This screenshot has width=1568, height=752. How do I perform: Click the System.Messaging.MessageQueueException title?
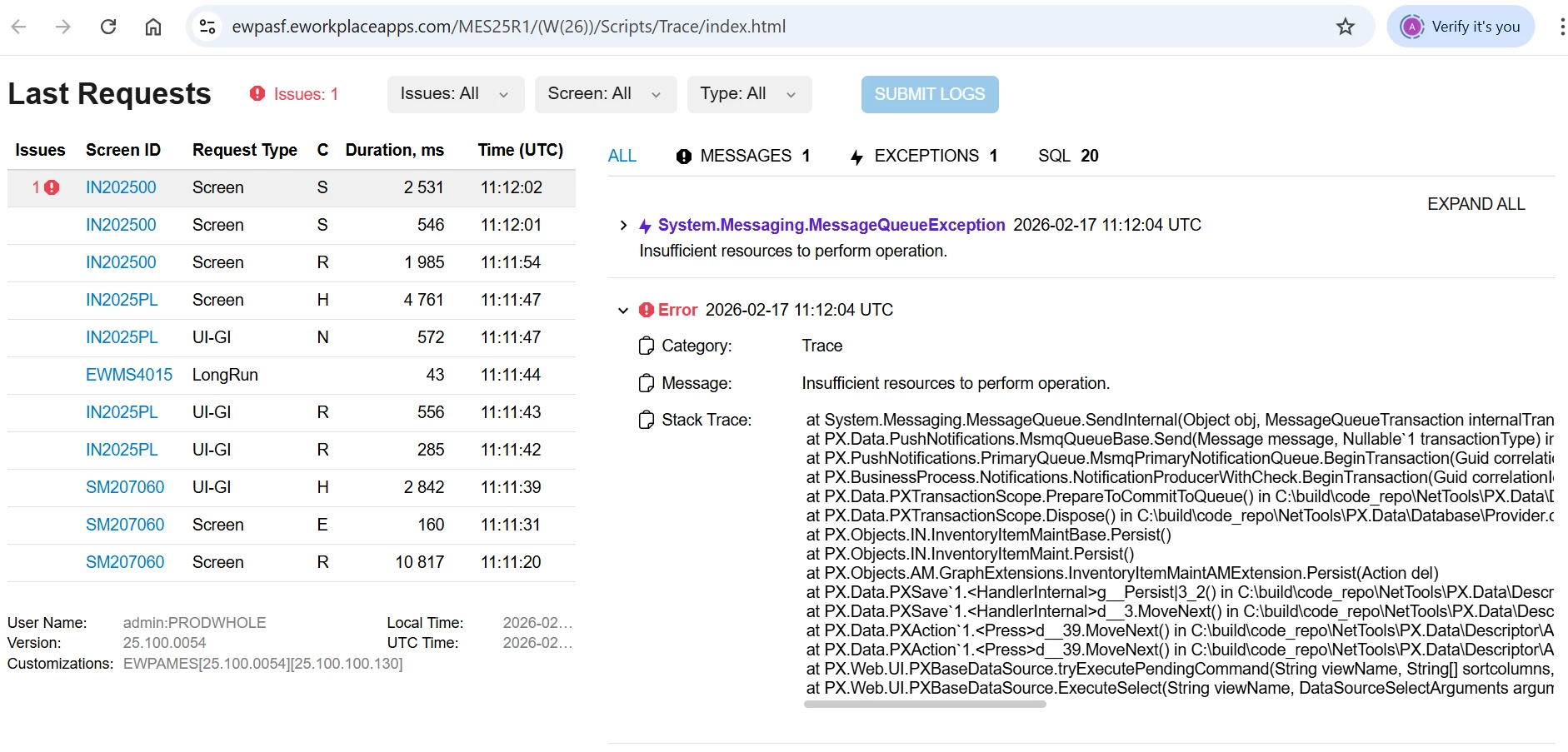tap(831, 225)
